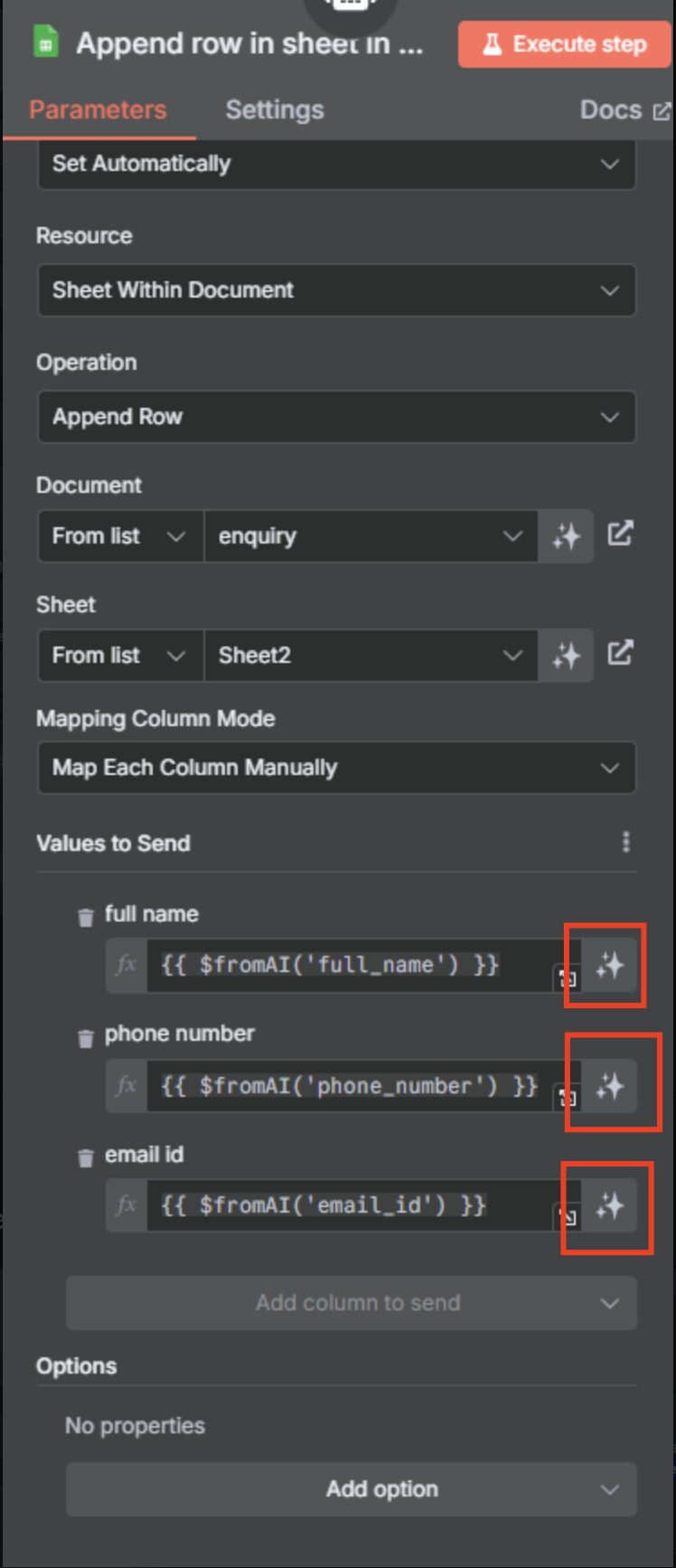Click the AI sparkle icon for phone number
The width and height of the screenshot is (676, 1568).
click(609, 1085)
